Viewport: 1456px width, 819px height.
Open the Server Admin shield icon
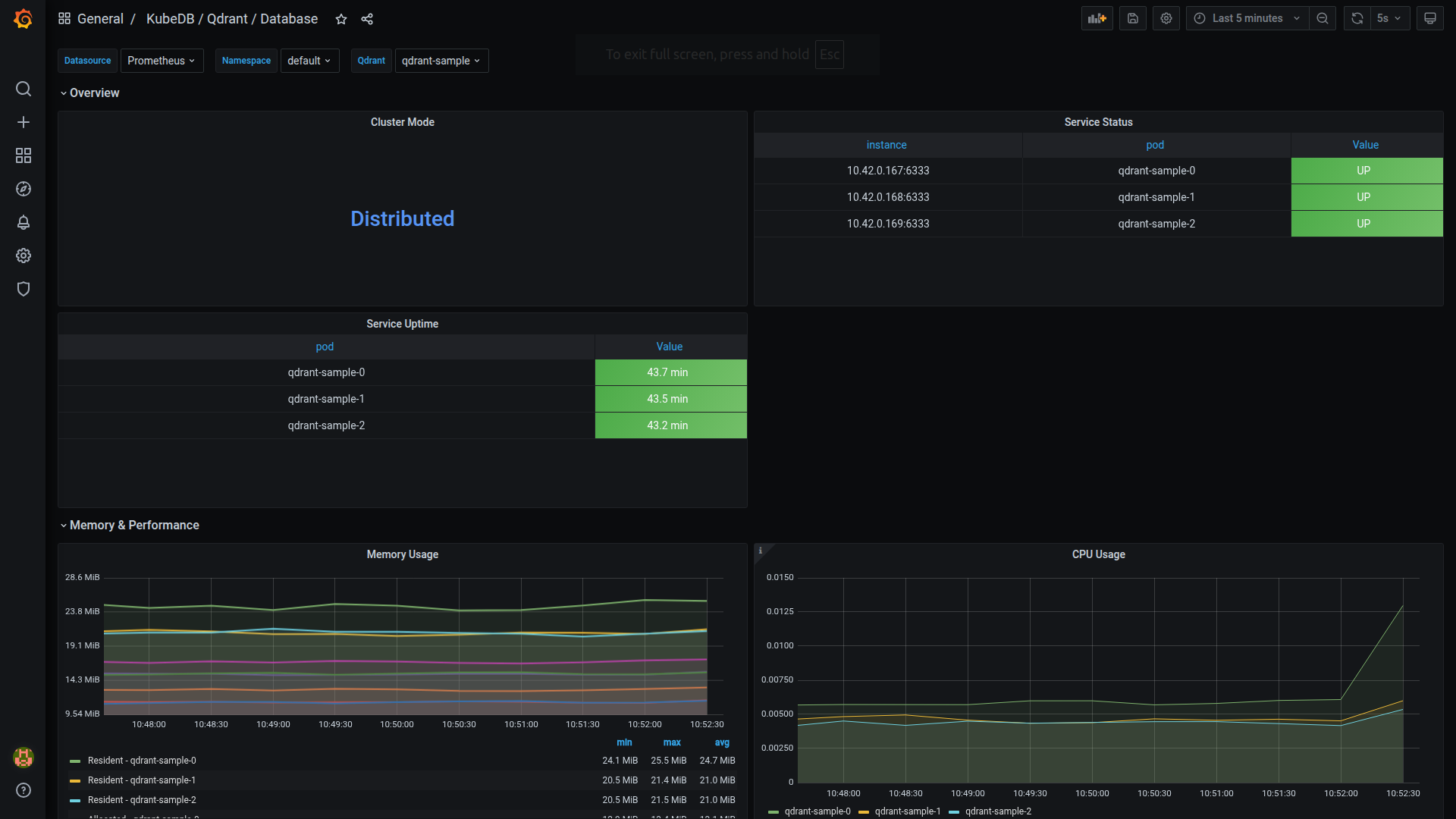[24, 289]
